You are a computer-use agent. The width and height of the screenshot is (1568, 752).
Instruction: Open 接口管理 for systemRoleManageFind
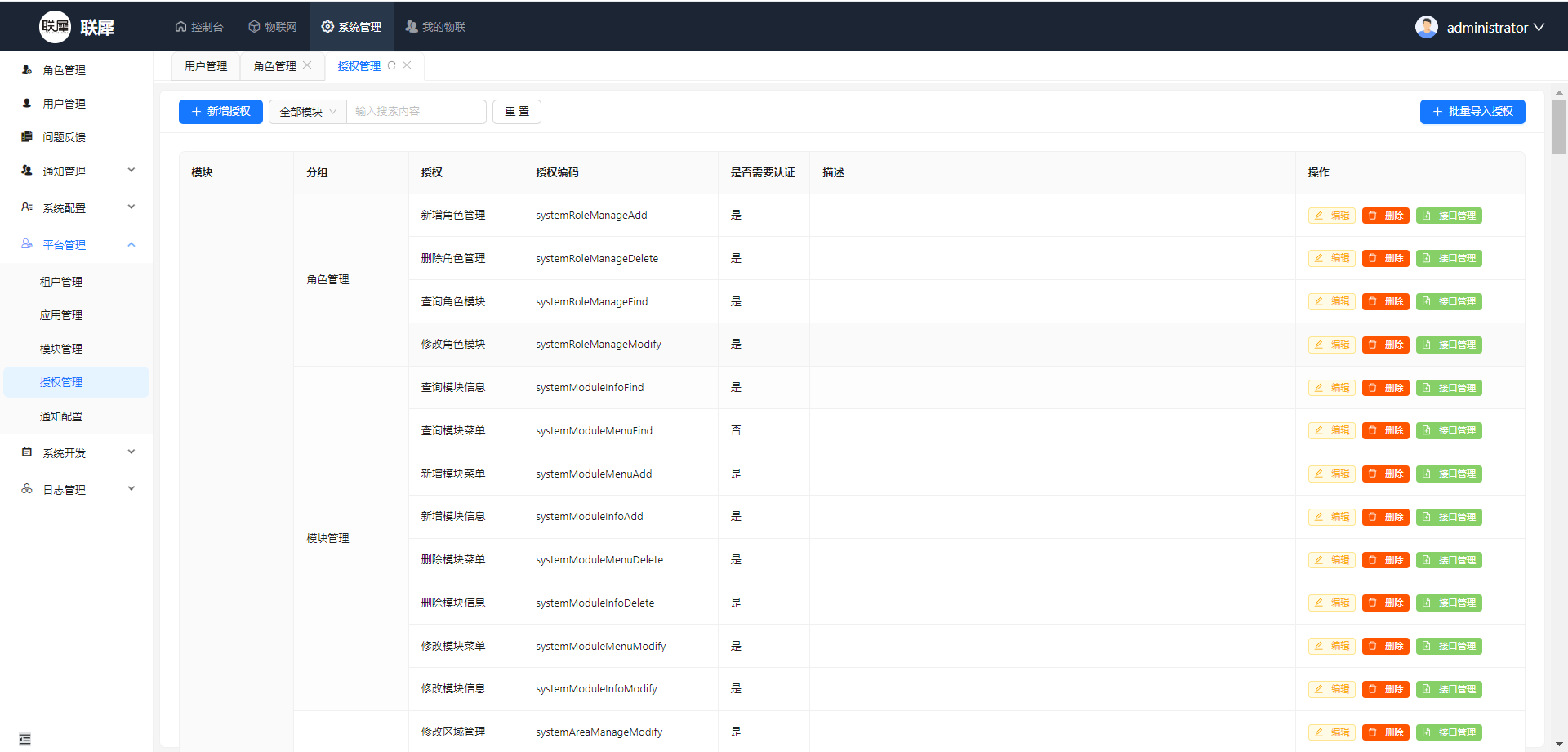[x=1448, y=301]
